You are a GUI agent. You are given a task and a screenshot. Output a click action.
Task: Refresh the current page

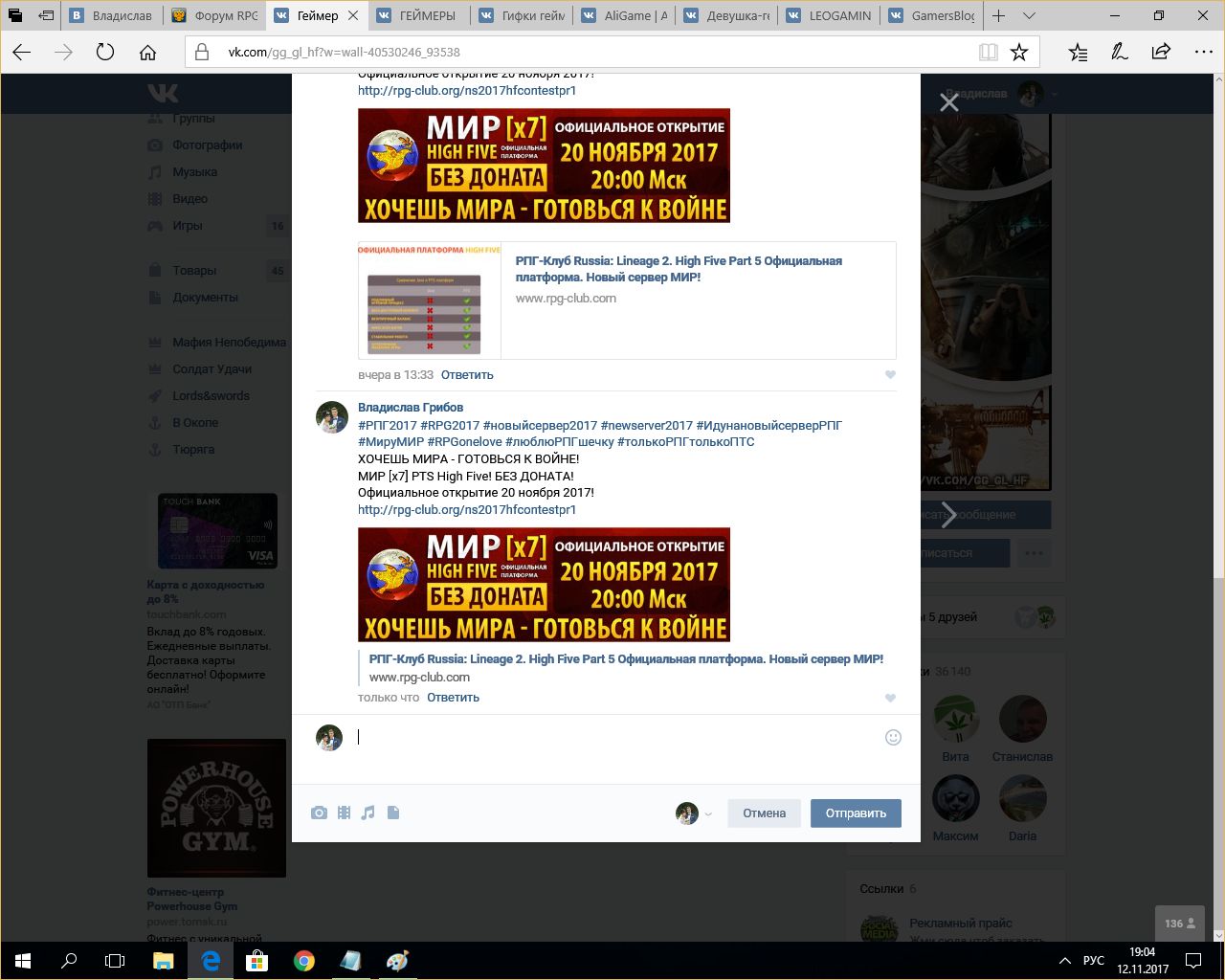(105, 53)
